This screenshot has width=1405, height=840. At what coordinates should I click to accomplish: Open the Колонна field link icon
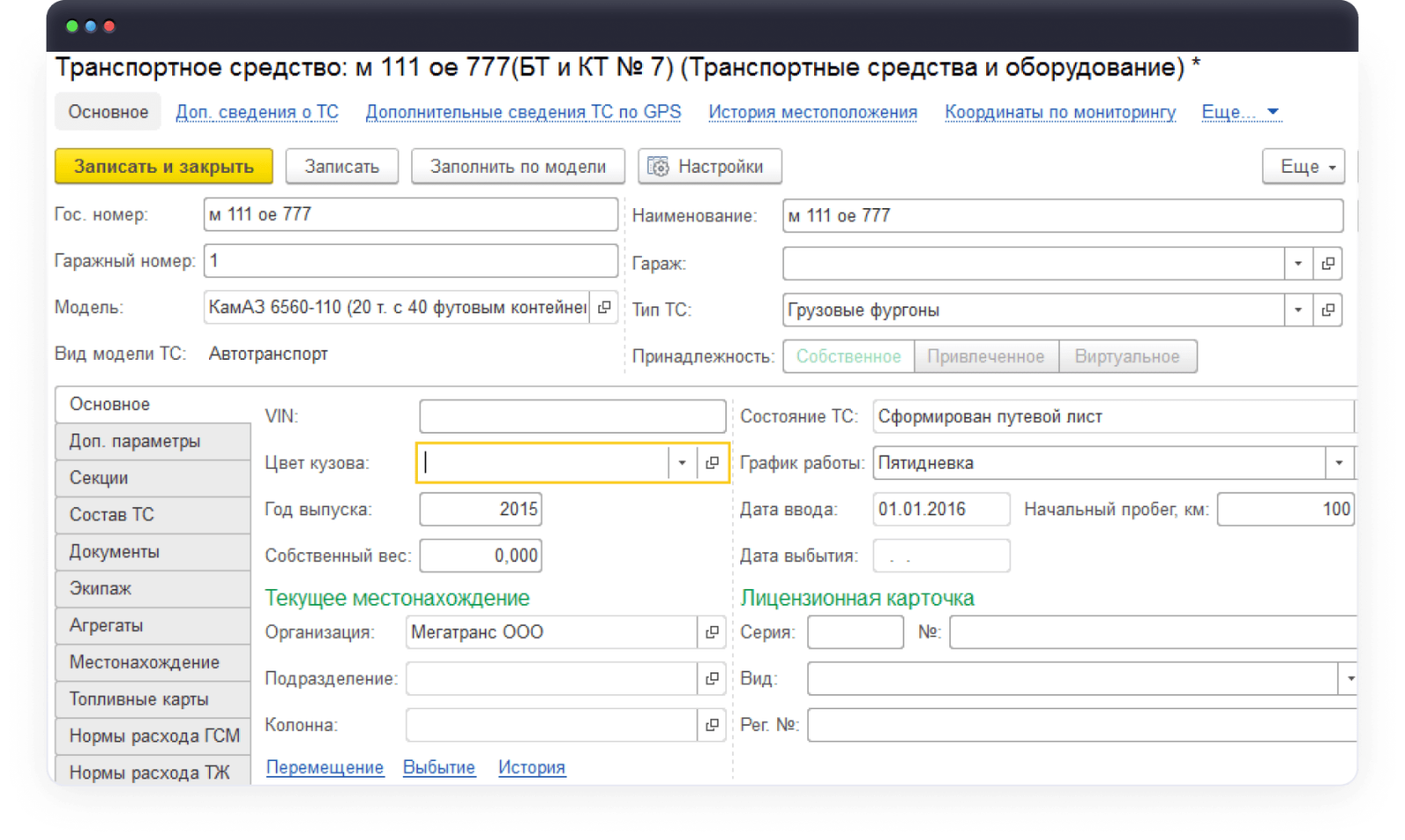point(712,725)
